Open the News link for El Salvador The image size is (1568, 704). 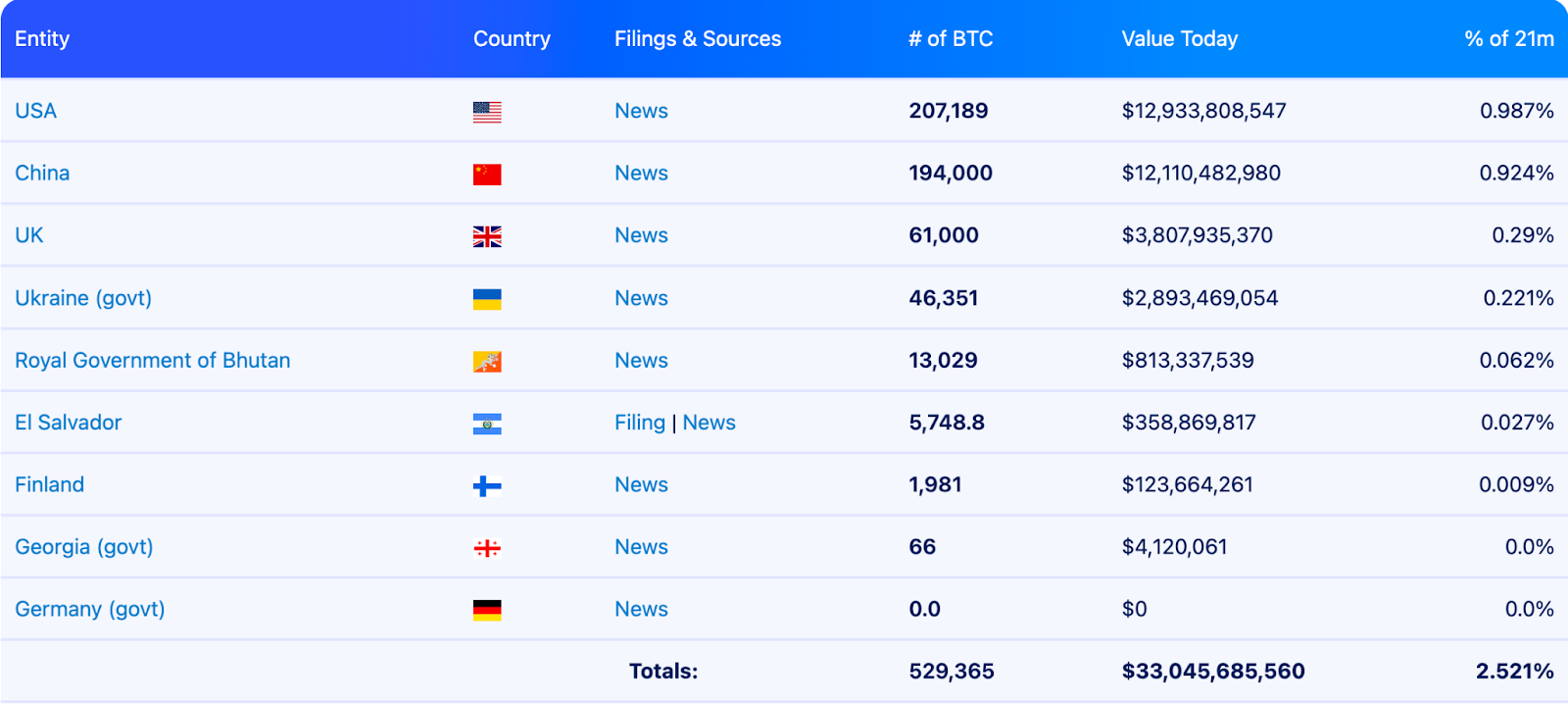coord(709,423)
